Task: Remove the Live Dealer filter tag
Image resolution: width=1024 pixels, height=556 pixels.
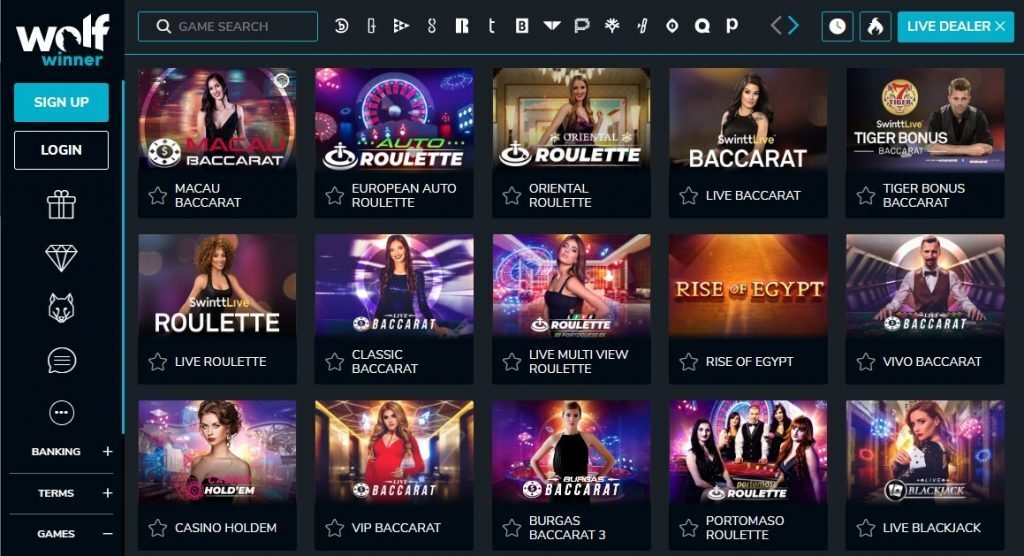Action: coord(1000,26)
